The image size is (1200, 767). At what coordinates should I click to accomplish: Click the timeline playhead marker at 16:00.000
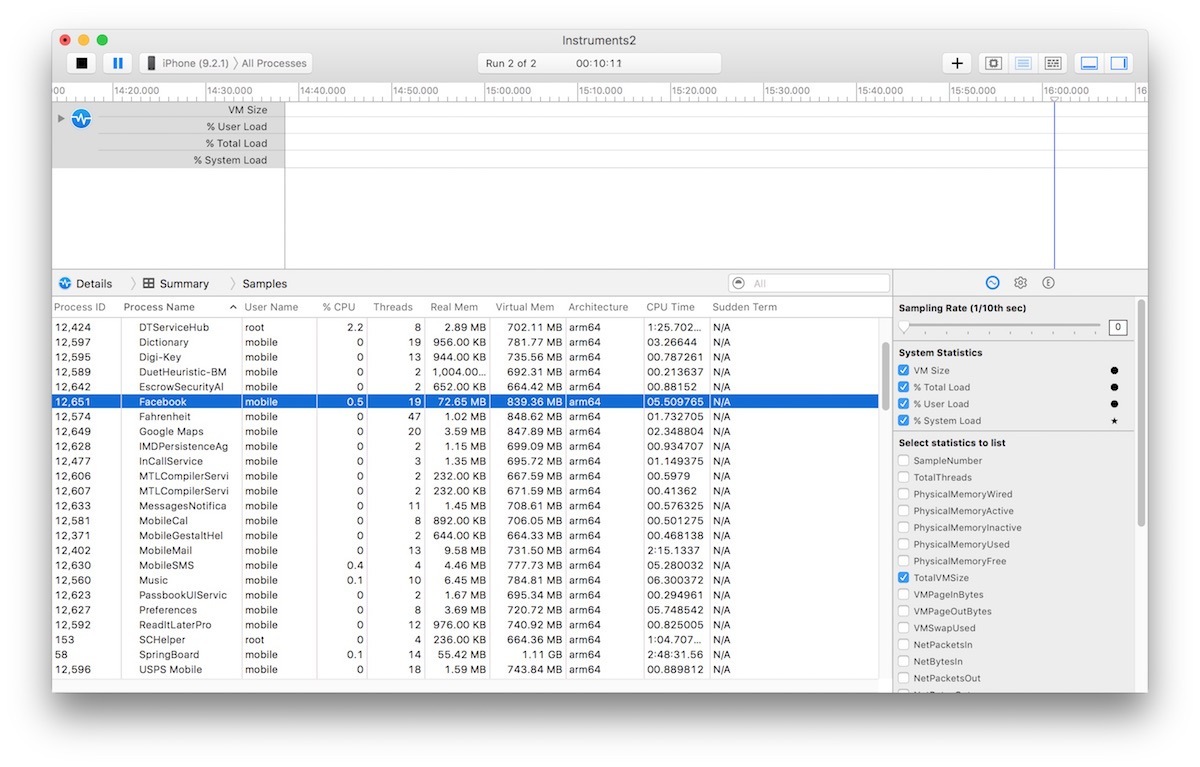point(1054,98)
